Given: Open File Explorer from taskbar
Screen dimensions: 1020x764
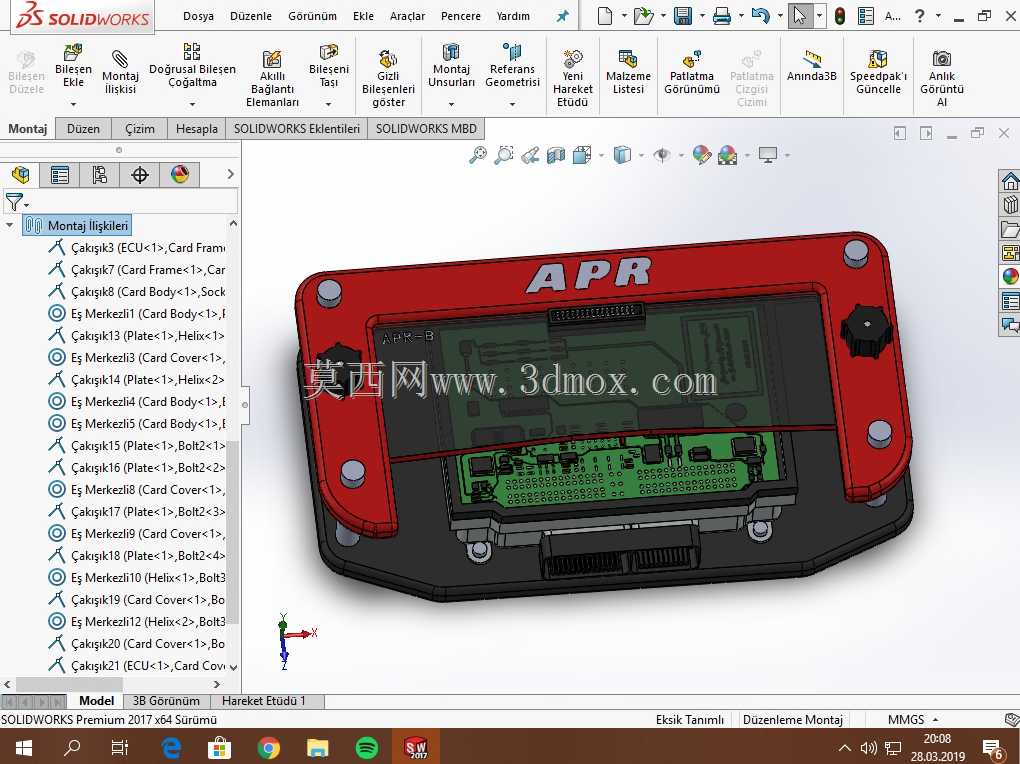Looking at the screenshot, I should 317,748.
